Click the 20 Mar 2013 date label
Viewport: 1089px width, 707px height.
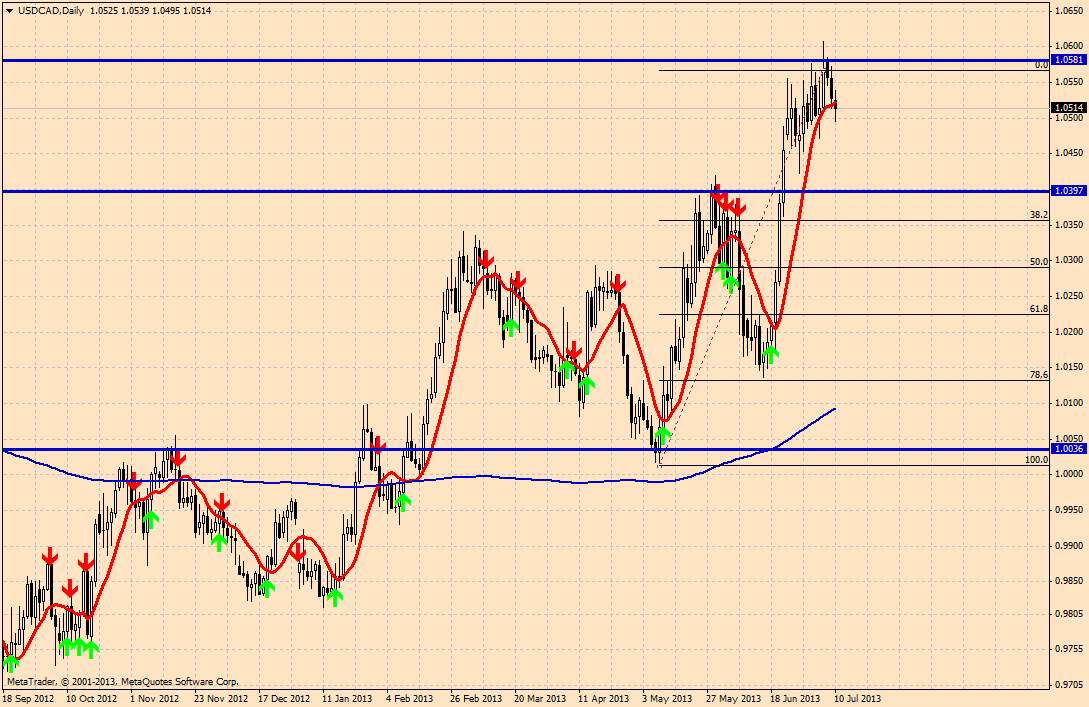(x=540, y=699)
